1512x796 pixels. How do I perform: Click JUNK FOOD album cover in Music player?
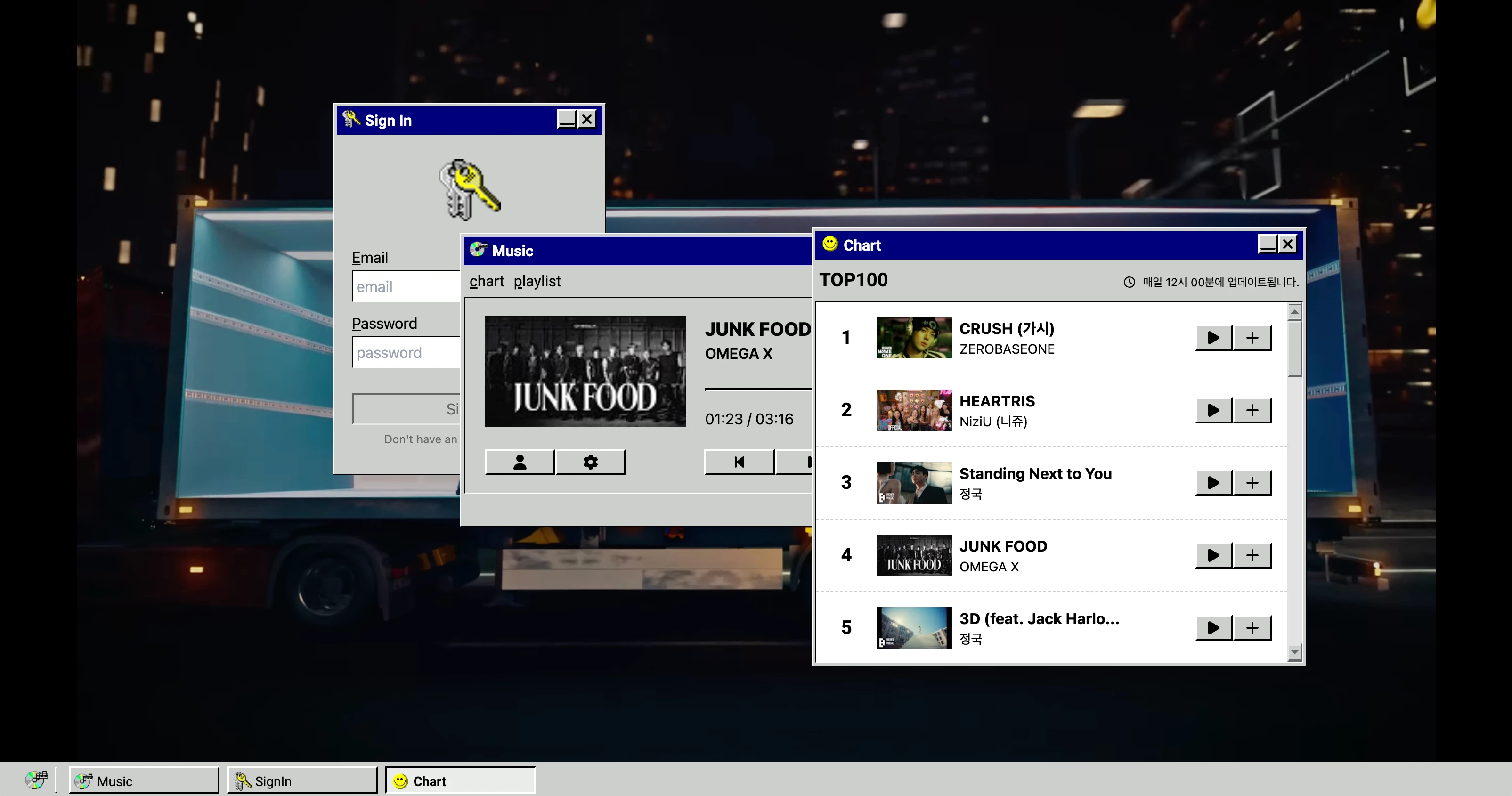tap(585, 372)
